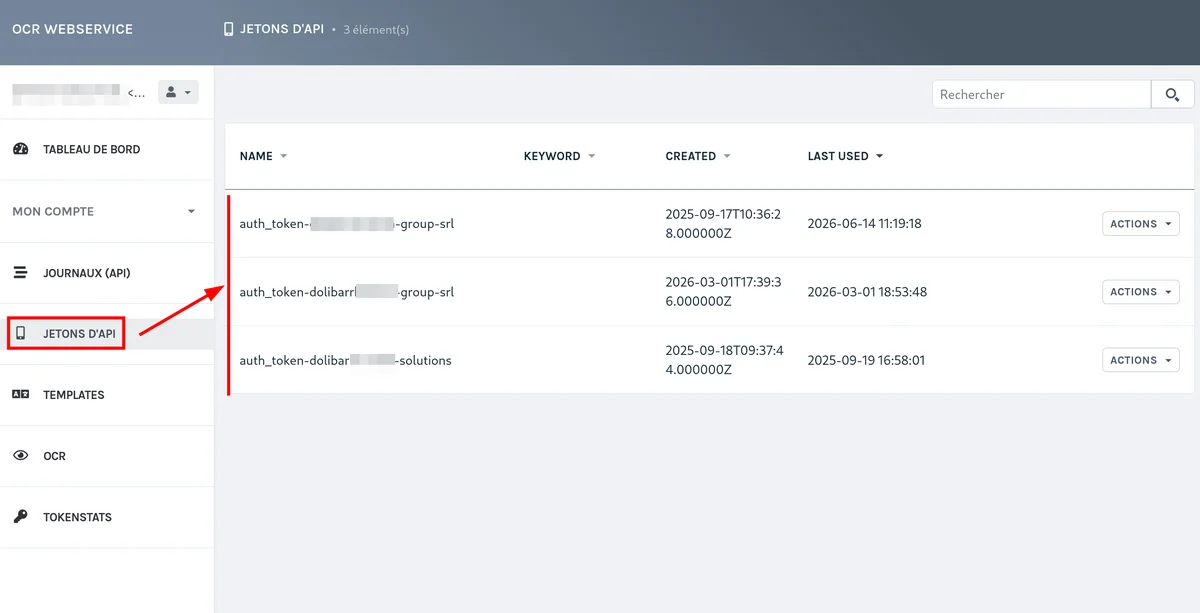Click the created date 2025-09-18T09:37:44
Screen dimensions: 1200x613
click(x=724, y=360)
